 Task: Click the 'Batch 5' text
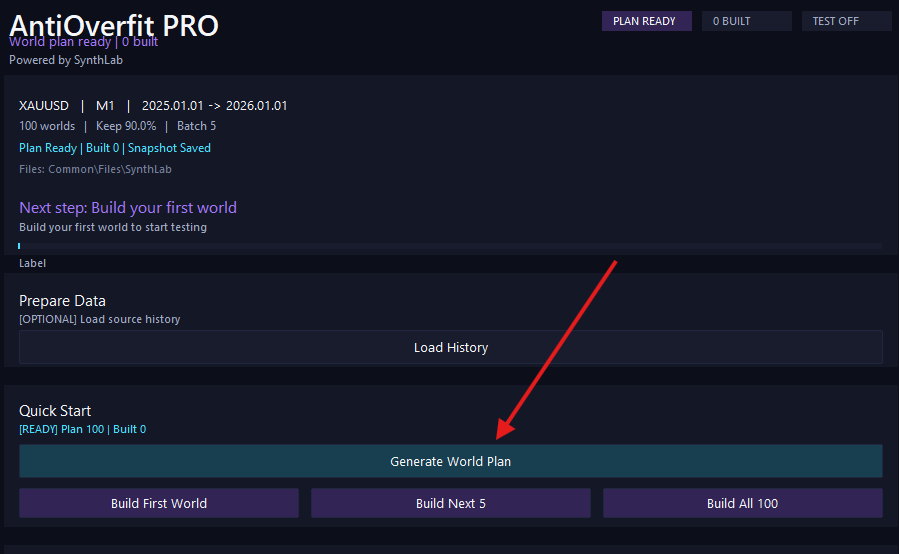(197, 126)
